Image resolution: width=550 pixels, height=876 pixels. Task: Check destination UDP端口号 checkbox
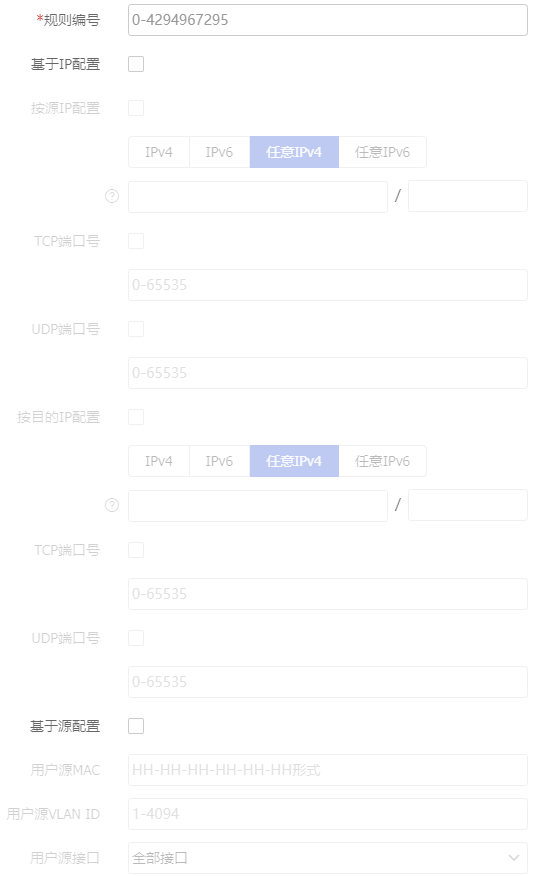(x=136, y=638)
